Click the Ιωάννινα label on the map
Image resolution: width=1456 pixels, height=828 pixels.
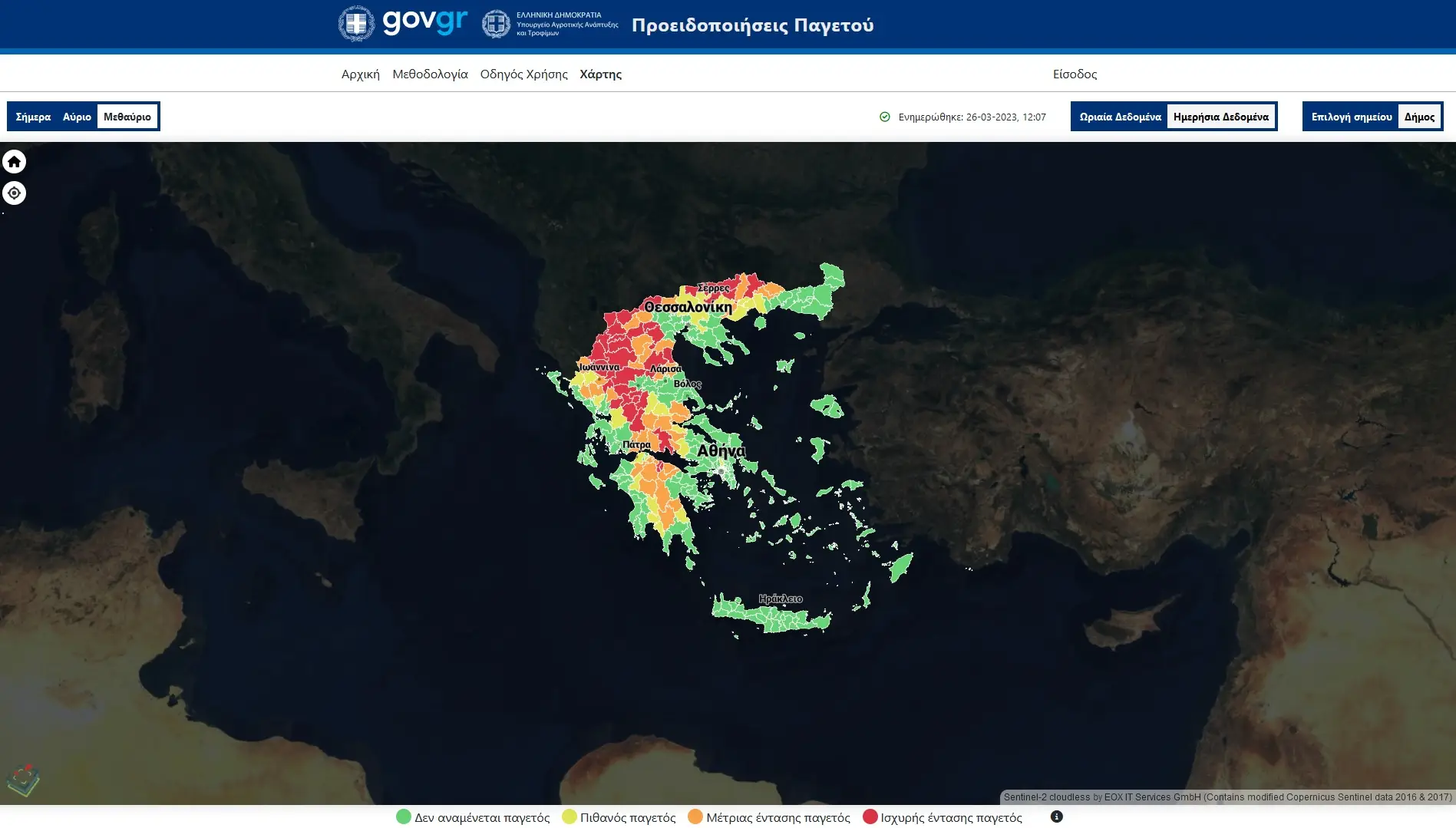[x=599, y=367]
